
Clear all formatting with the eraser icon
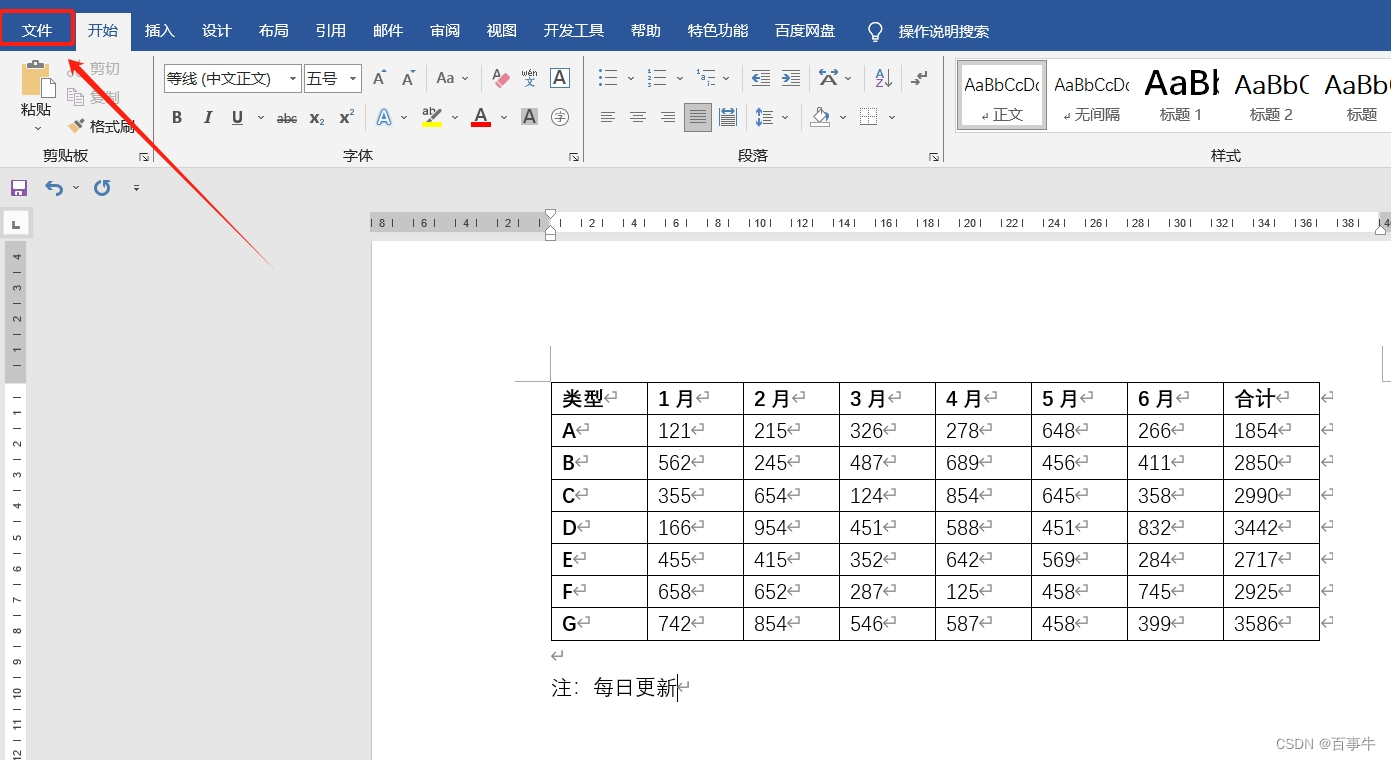(500, 78)
